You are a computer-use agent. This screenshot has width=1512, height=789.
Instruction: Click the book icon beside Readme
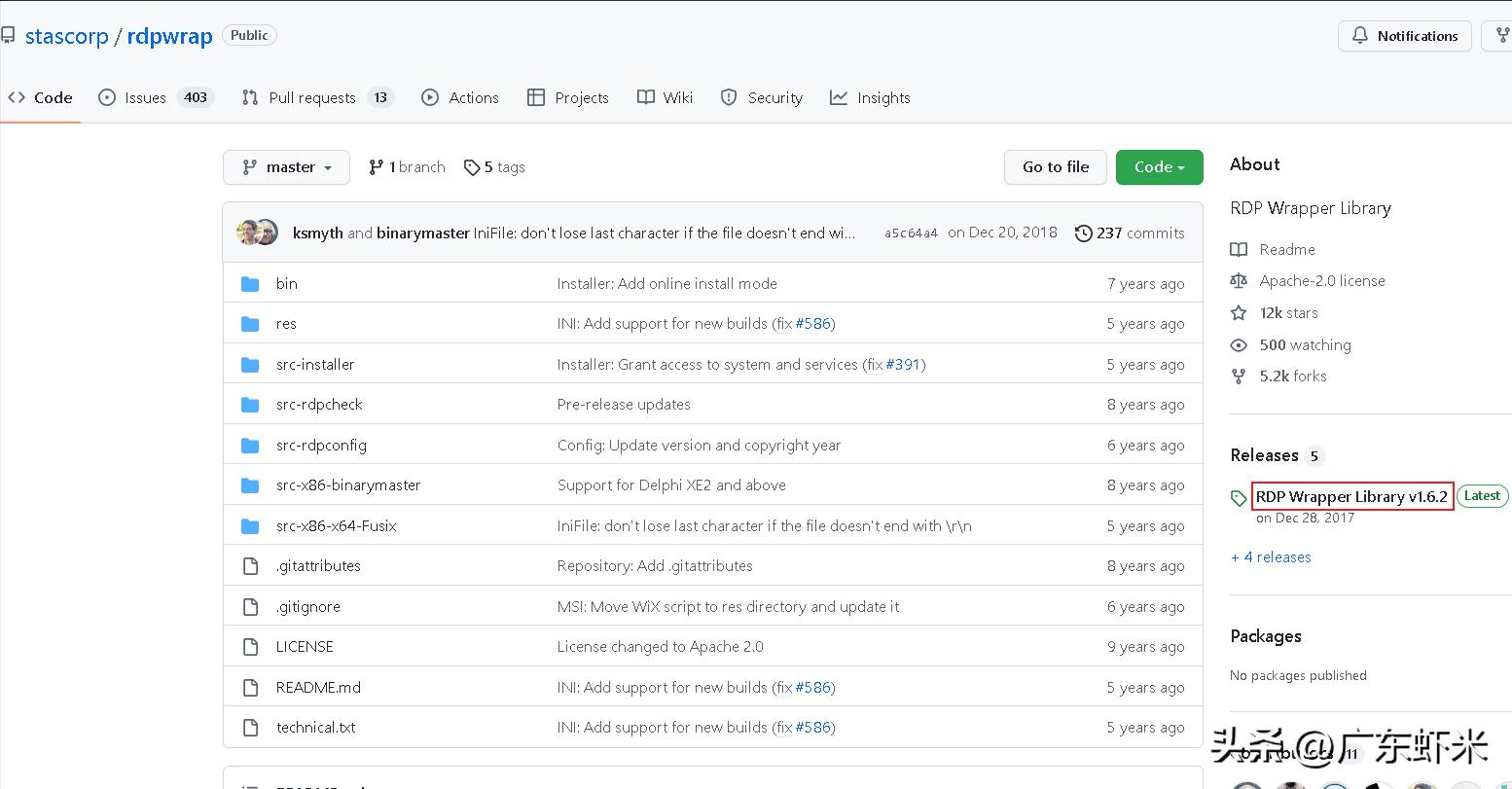[x=1239, y=250]
